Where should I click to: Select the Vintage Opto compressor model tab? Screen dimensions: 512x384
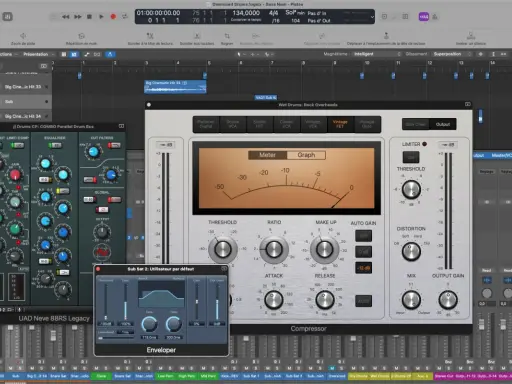point(367,124)
